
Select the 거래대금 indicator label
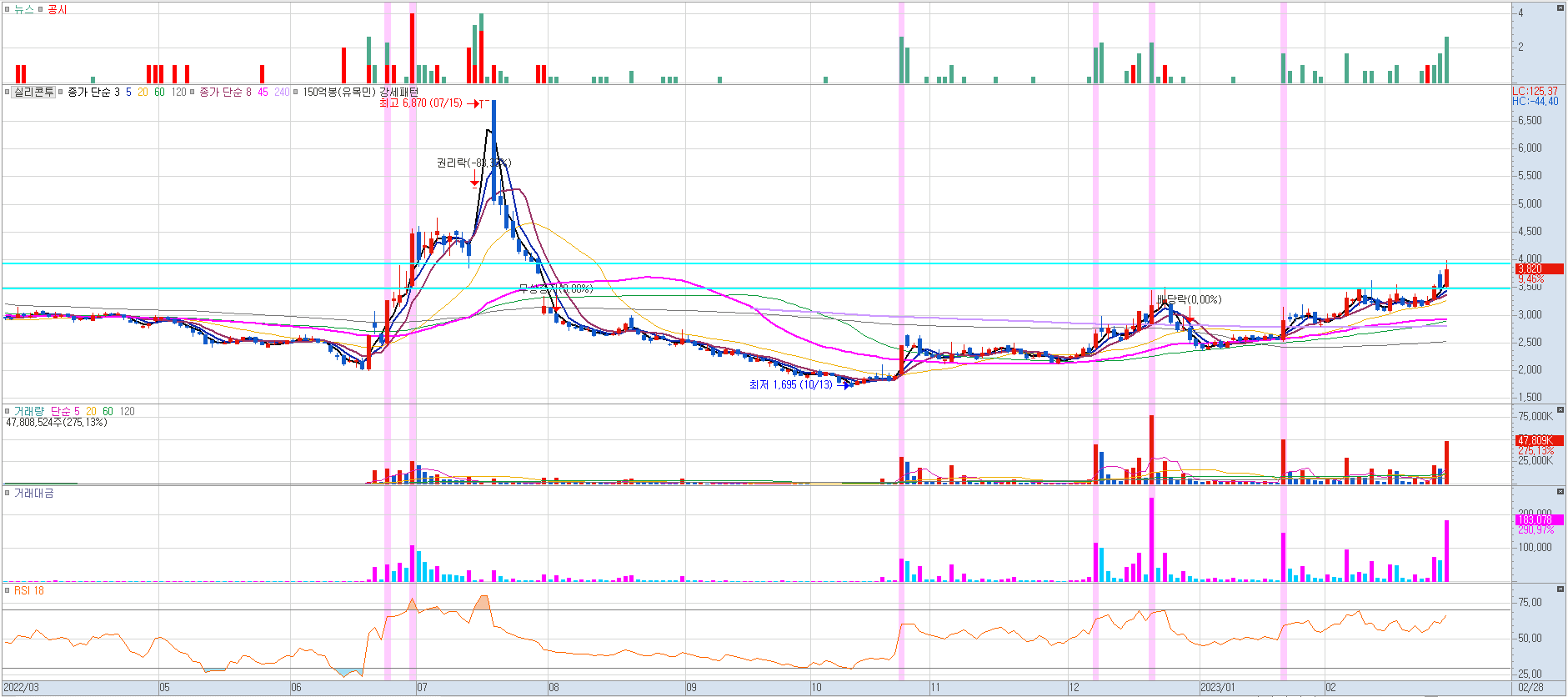[34, 493]
